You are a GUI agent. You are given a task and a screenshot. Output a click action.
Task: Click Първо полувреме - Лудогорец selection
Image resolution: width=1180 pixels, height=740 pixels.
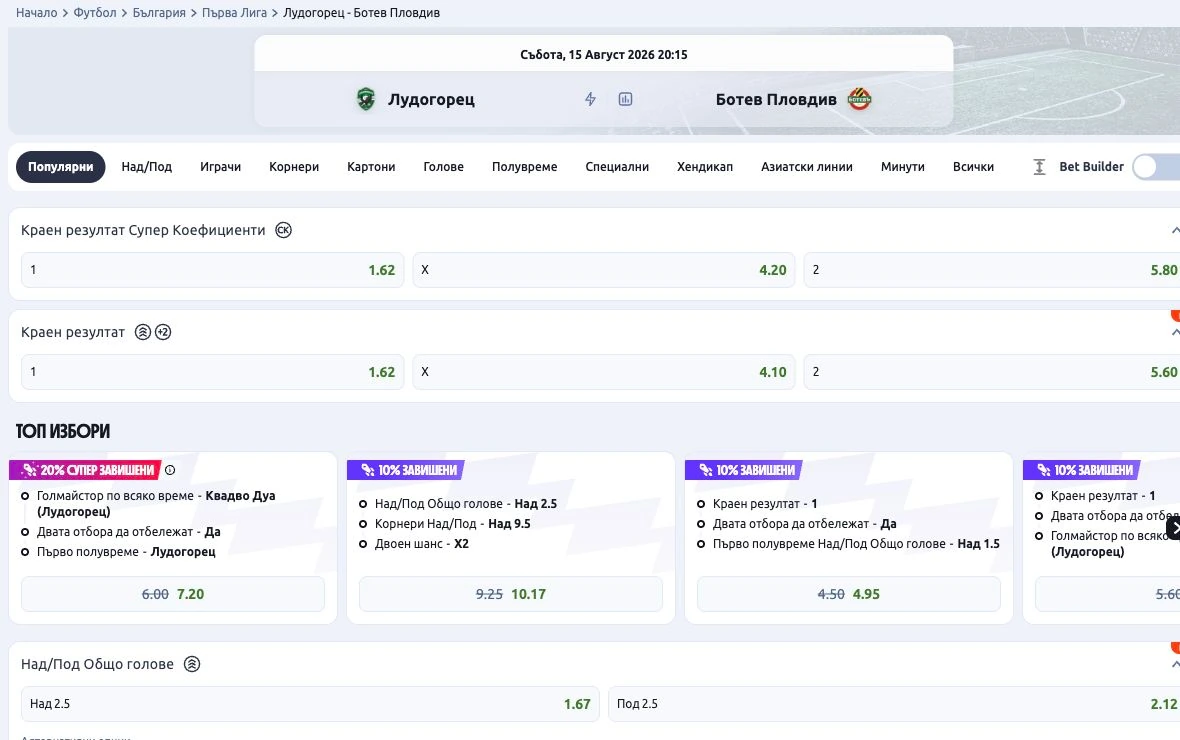126,552
